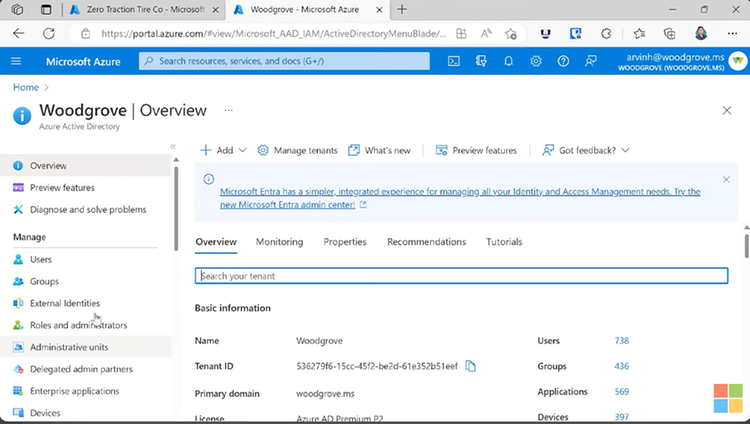Image resolution: width=750 pixels, height=424 pixels.
Task: Close the Woodgrove Overview blade
Action: coord(727,111)
